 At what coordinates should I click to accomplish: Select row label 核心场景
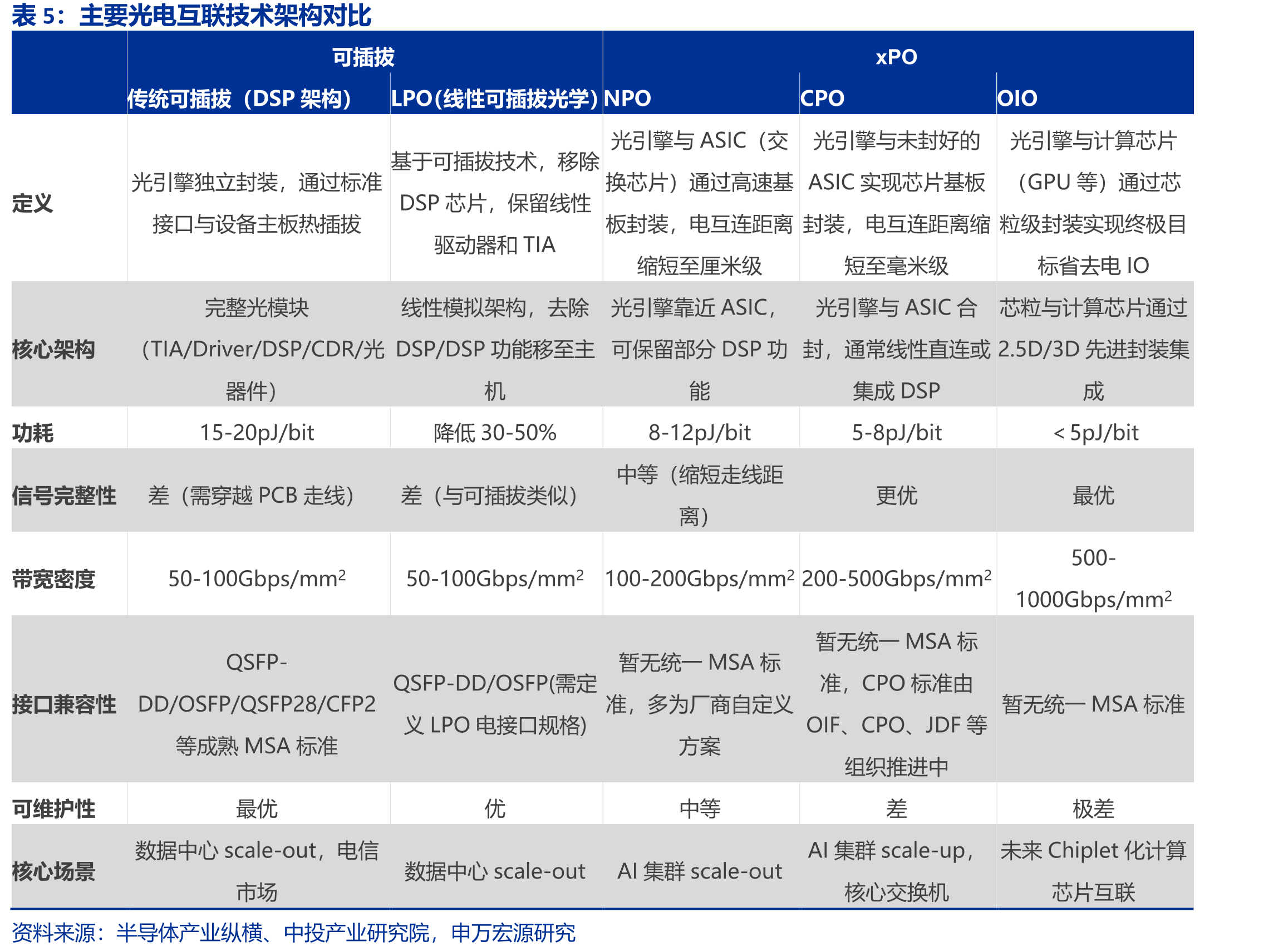tap(53, 871)
